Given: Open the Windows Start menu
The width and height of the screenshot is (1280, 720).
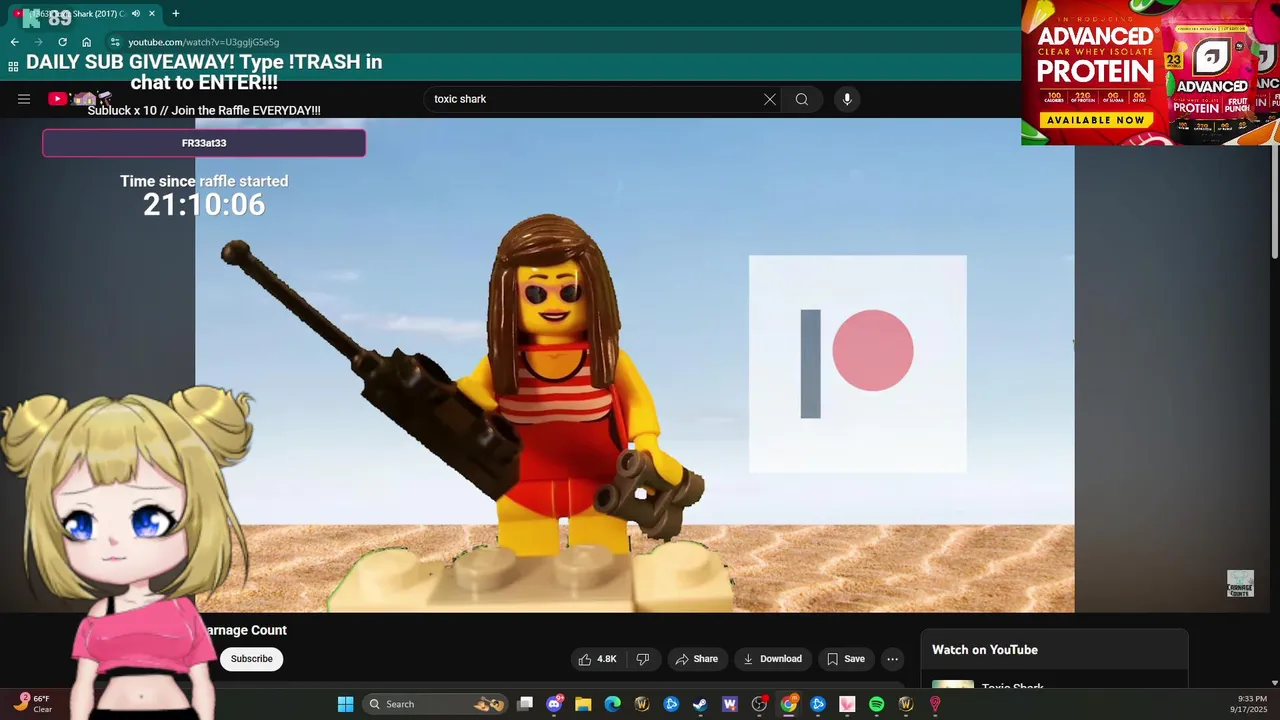Looking at the screenshot, I should coord(345,704).
